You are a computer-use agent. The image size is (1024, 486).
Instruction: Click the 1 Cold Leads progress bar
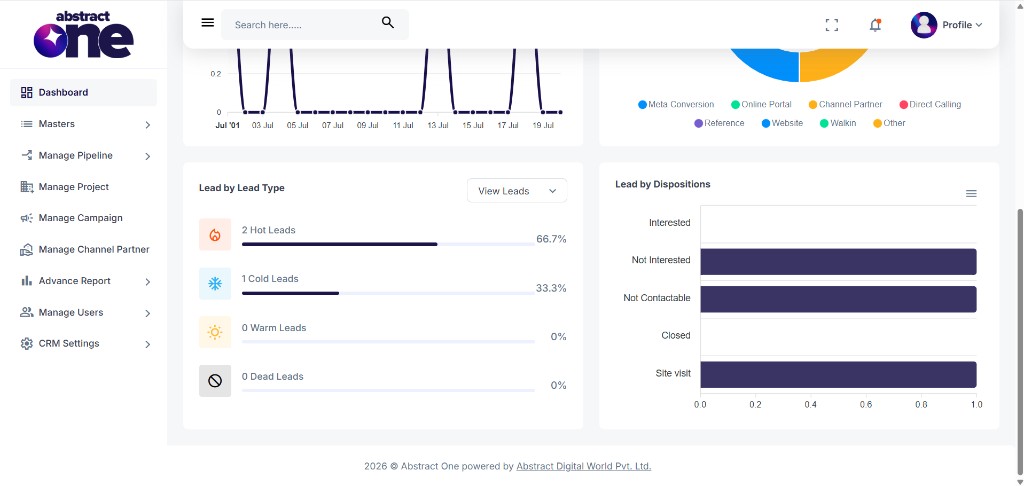388,293
